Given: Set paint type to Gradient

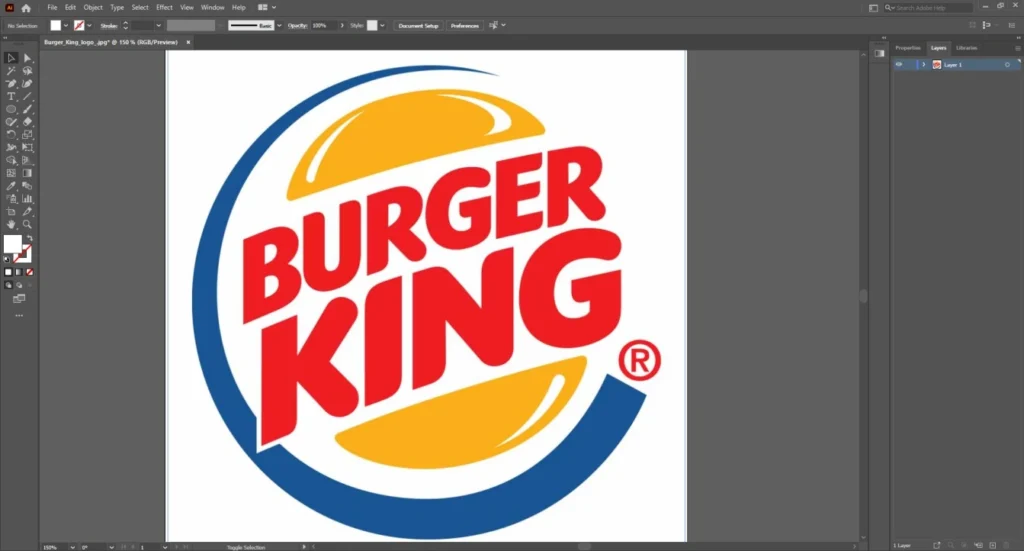Looking at the screenshot, I should point(19,272).
